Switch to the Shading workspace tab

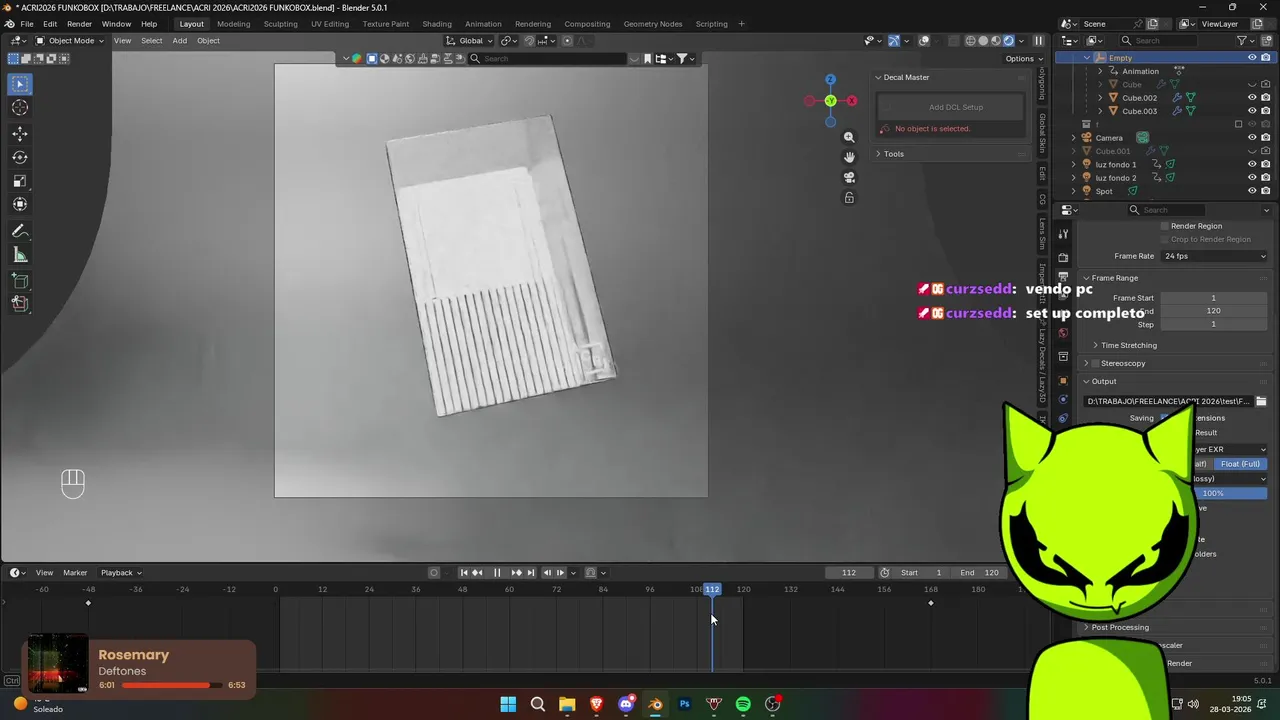pyautogui.click(x=436, y=24)
